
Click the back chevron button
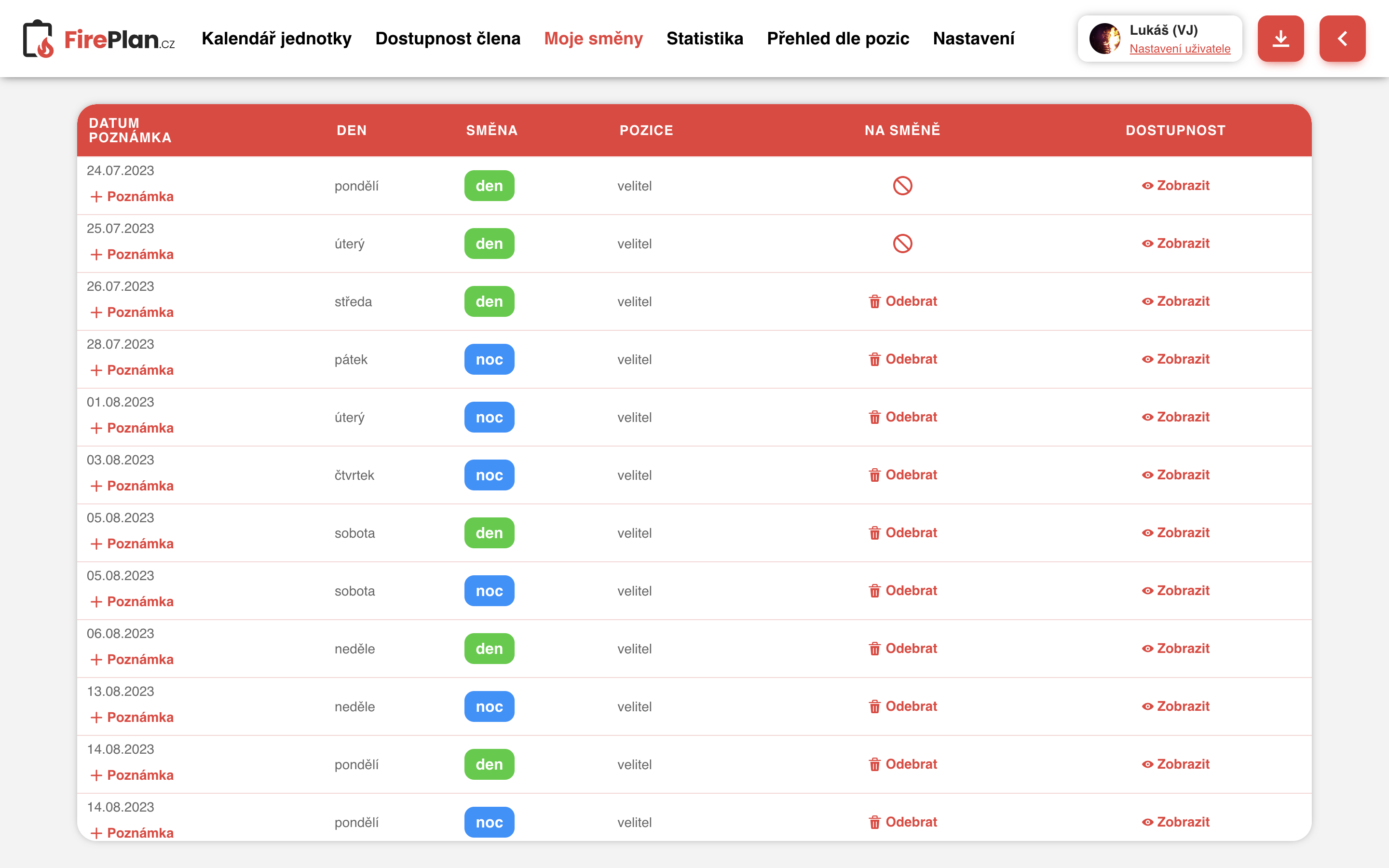[x=1342, y=39]
